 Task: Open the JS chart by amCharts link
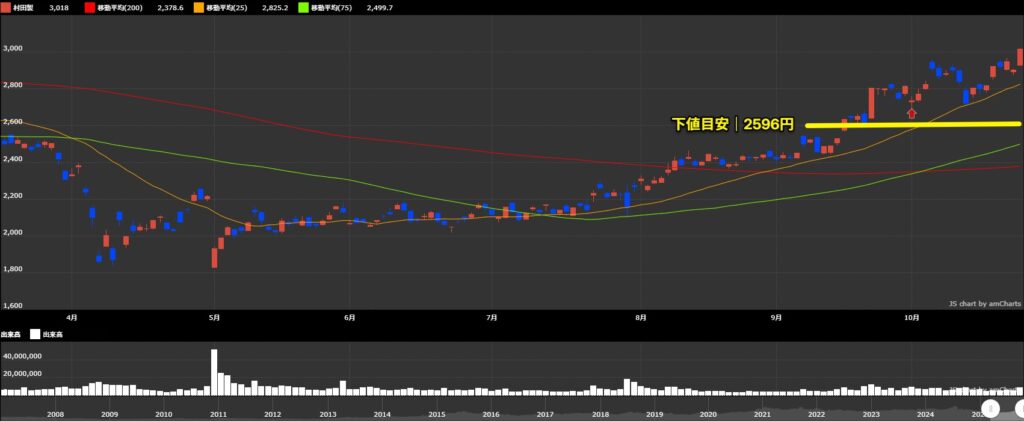click(x=983, y=303)
